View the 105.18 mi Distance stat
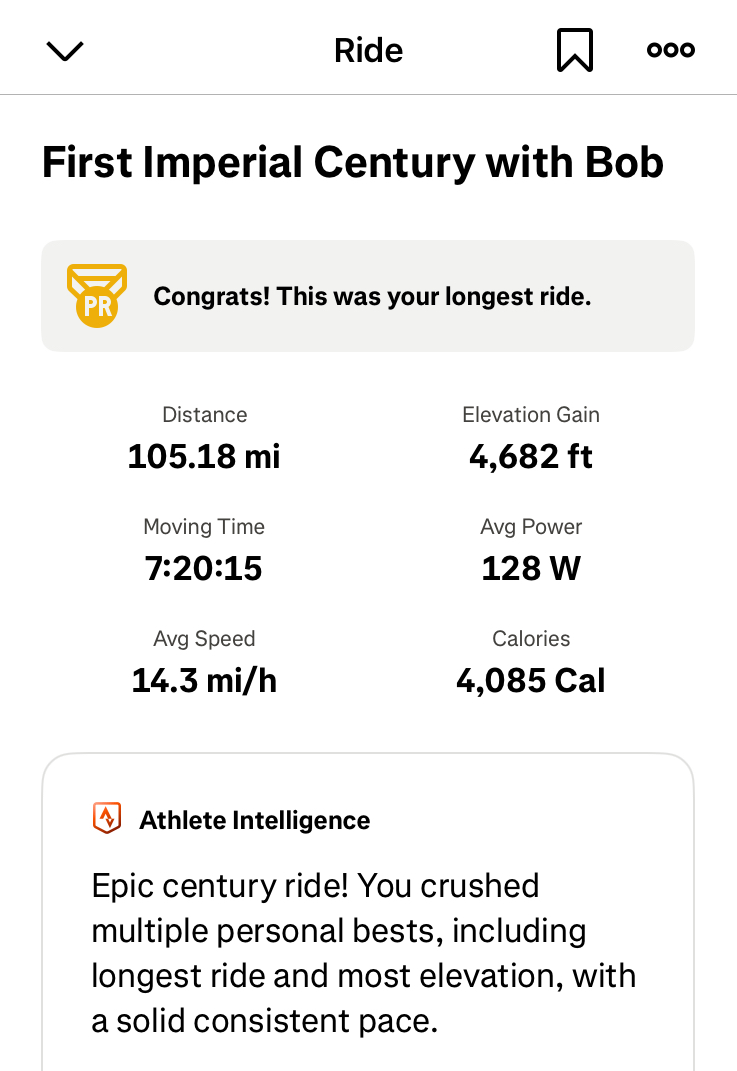This screenshot has height=1071, width=737. (x=204, y=457)
